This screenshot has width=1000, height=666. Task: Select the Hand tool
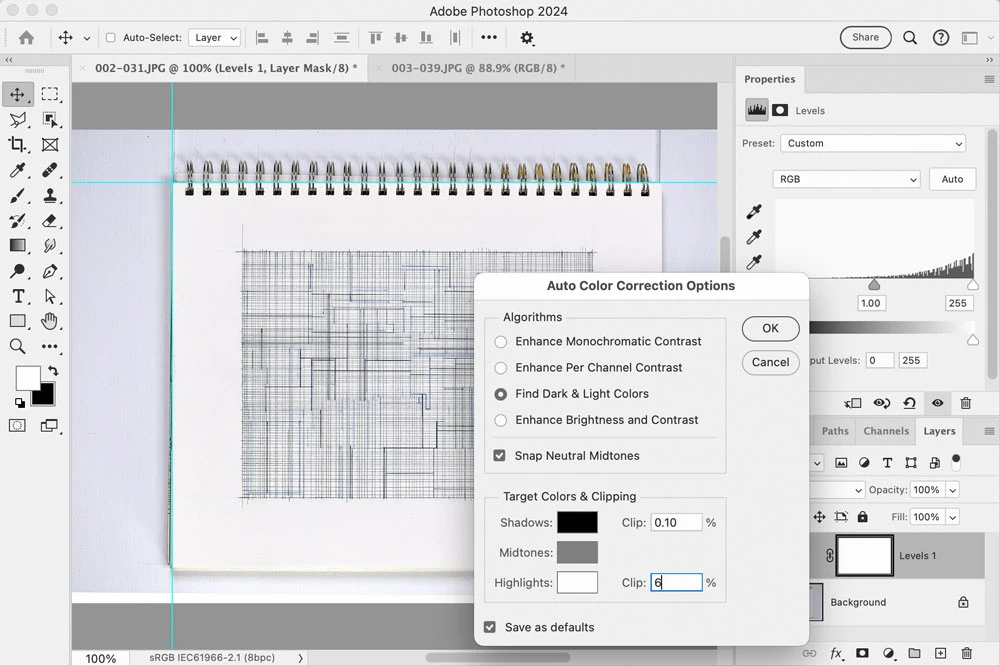50,321
